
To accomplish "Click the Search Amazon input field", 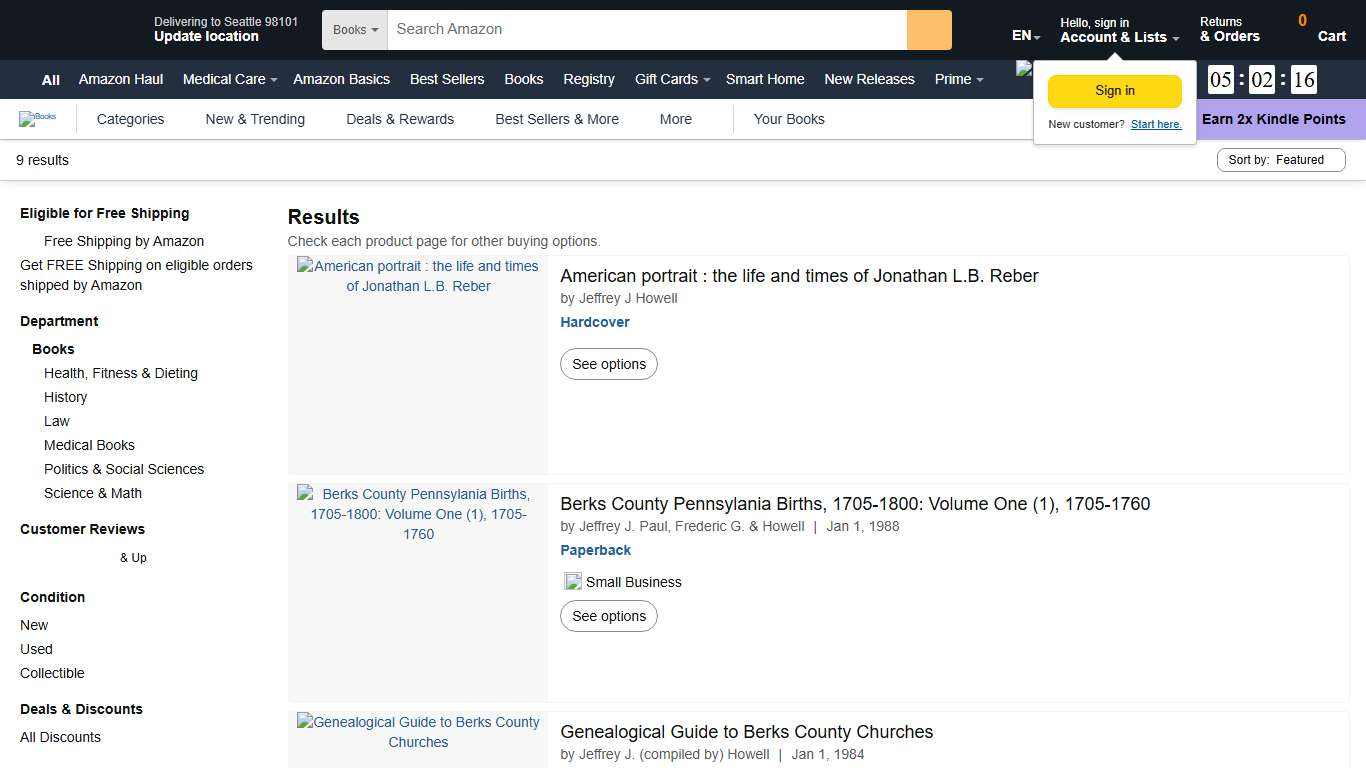I will [645, 29].
